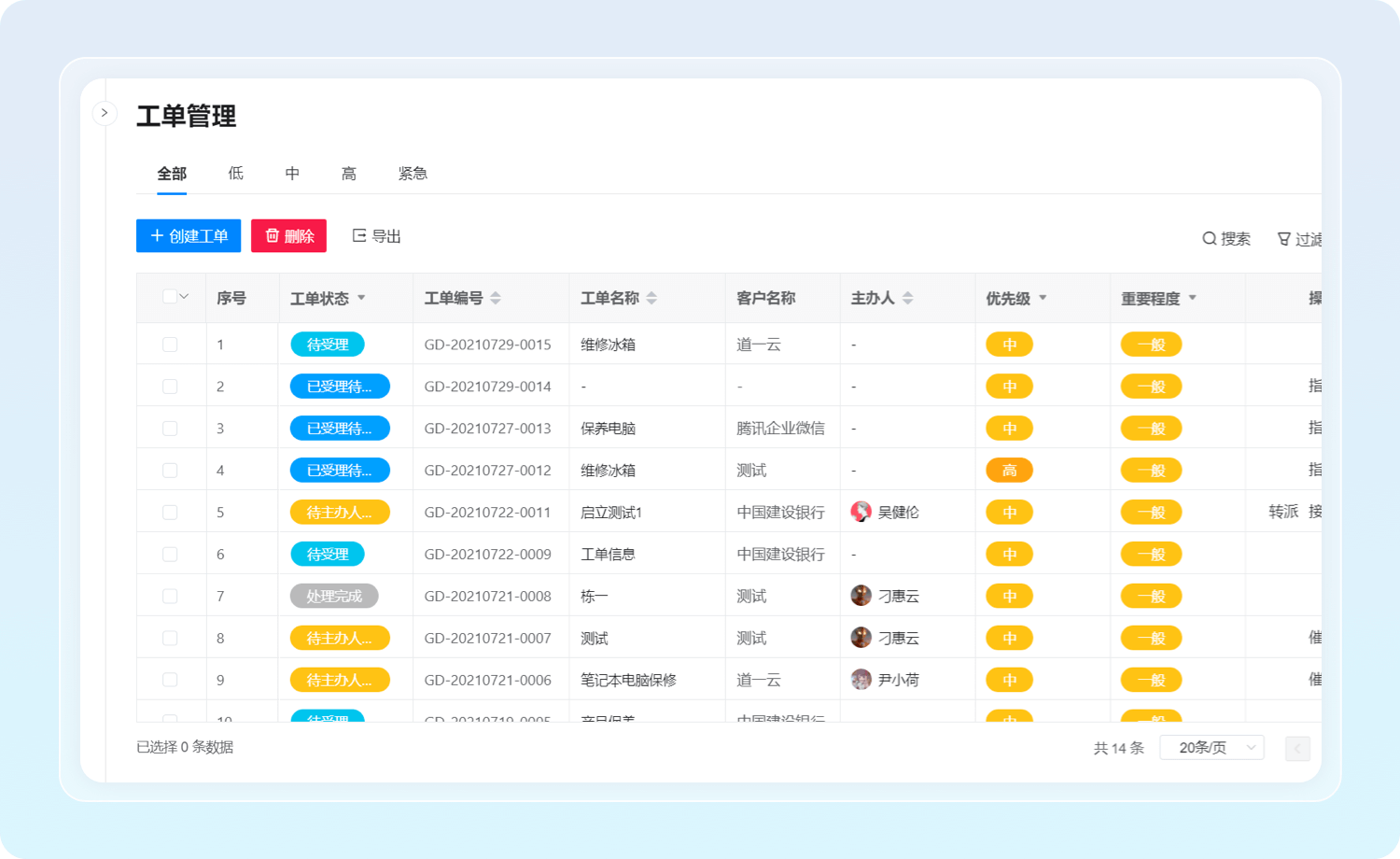Select checkbox for row 5
1400x859 pixels.
(x=170, y=513)
